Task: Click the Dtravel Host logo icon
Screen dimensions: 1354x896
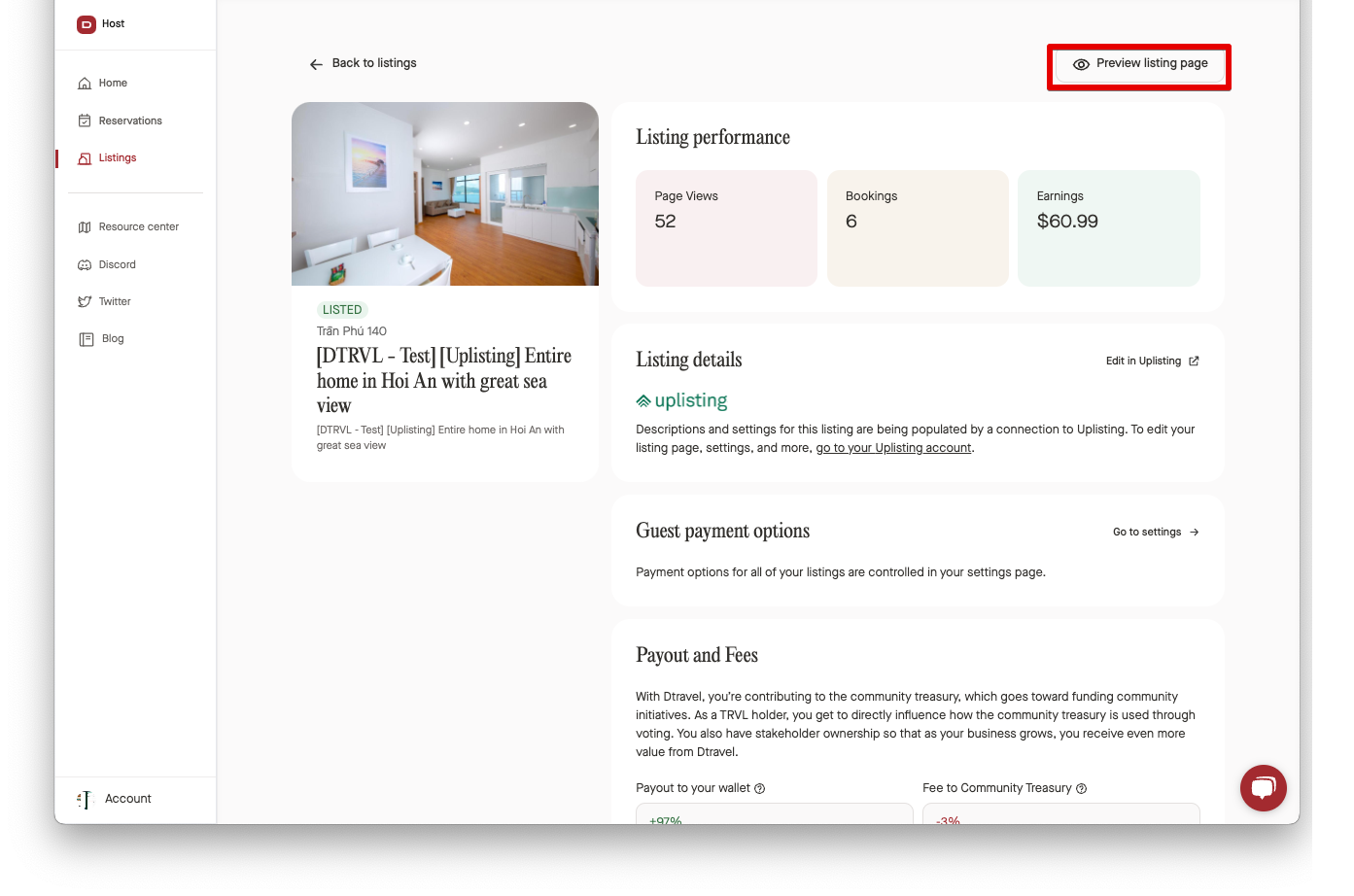Action: click(x=87, y=24)
